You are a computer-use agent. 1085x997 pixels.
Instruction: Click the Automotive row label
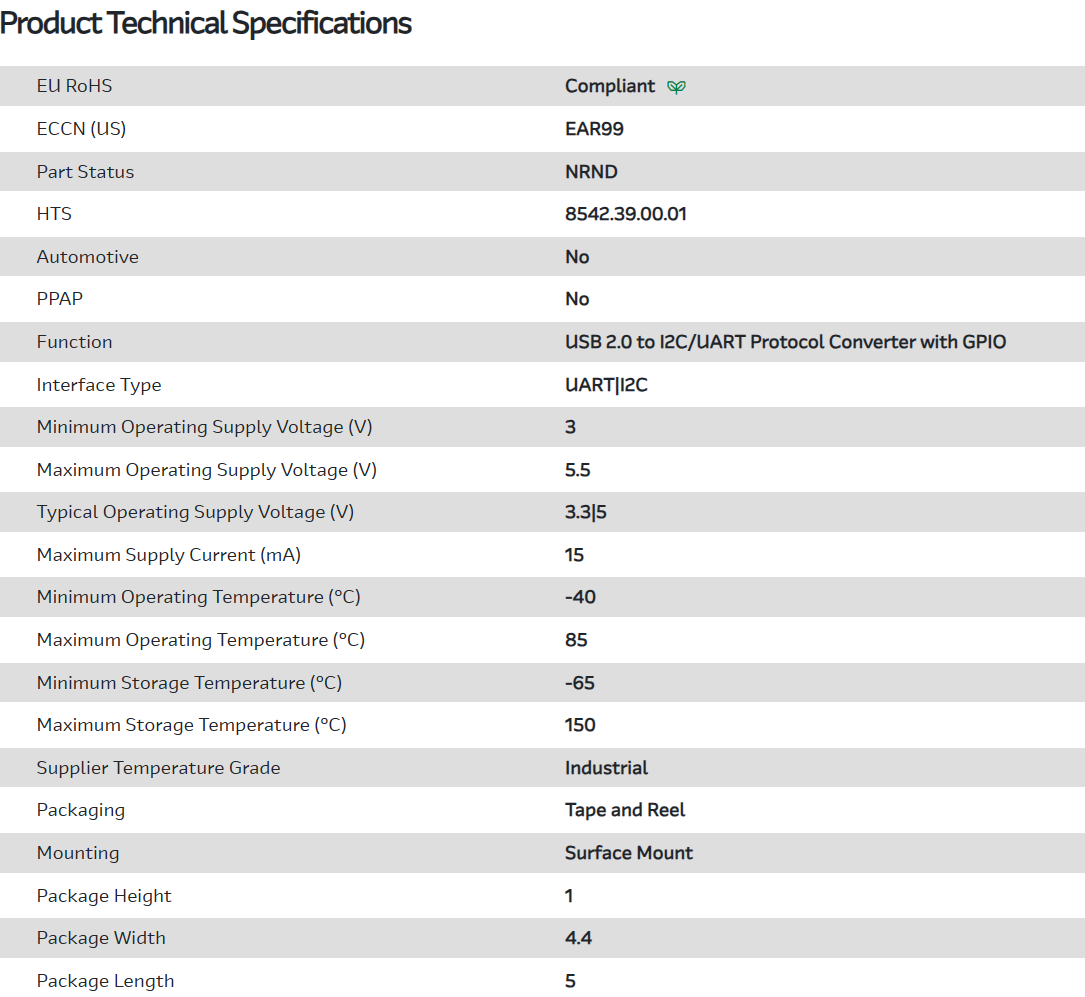coord(88,257)
